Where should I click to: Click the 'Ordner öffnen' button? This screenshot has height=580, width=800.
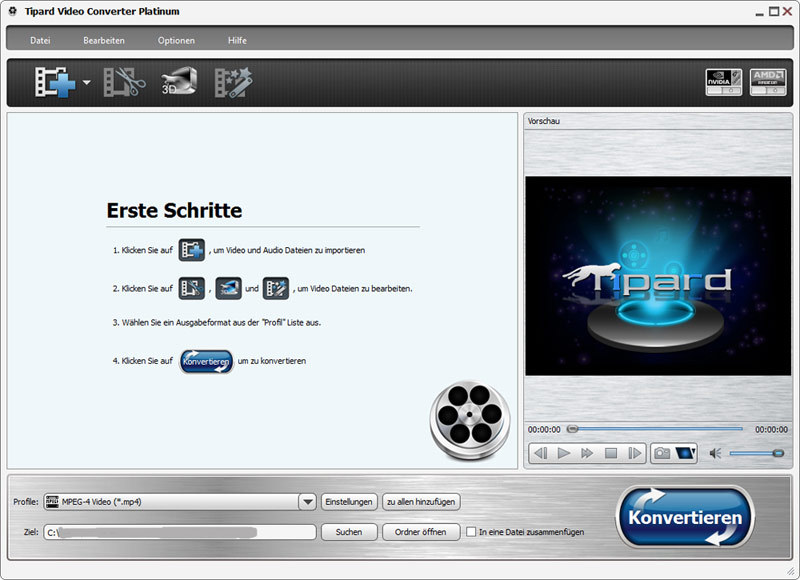(421, 532)
